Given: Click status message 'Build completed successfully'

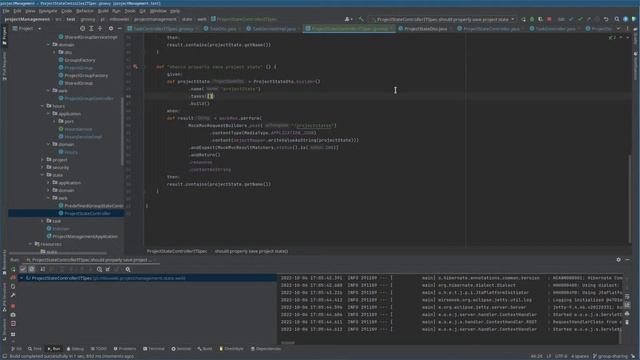Looking at the screenshot, I should click(72, 356).
